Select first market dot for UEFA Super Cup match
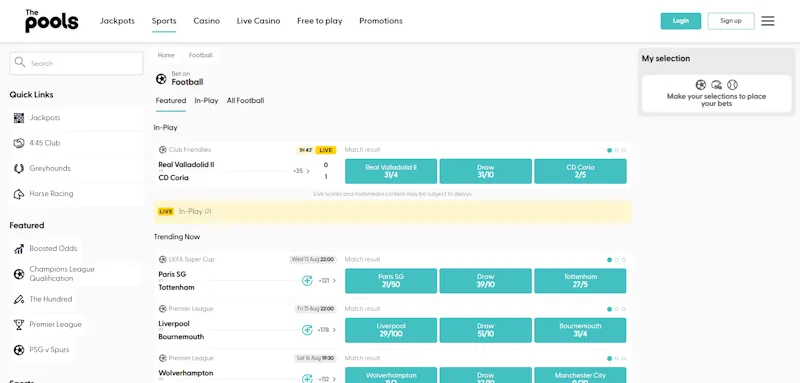Viewport: 800px width, 383px height. pos(609,260)
